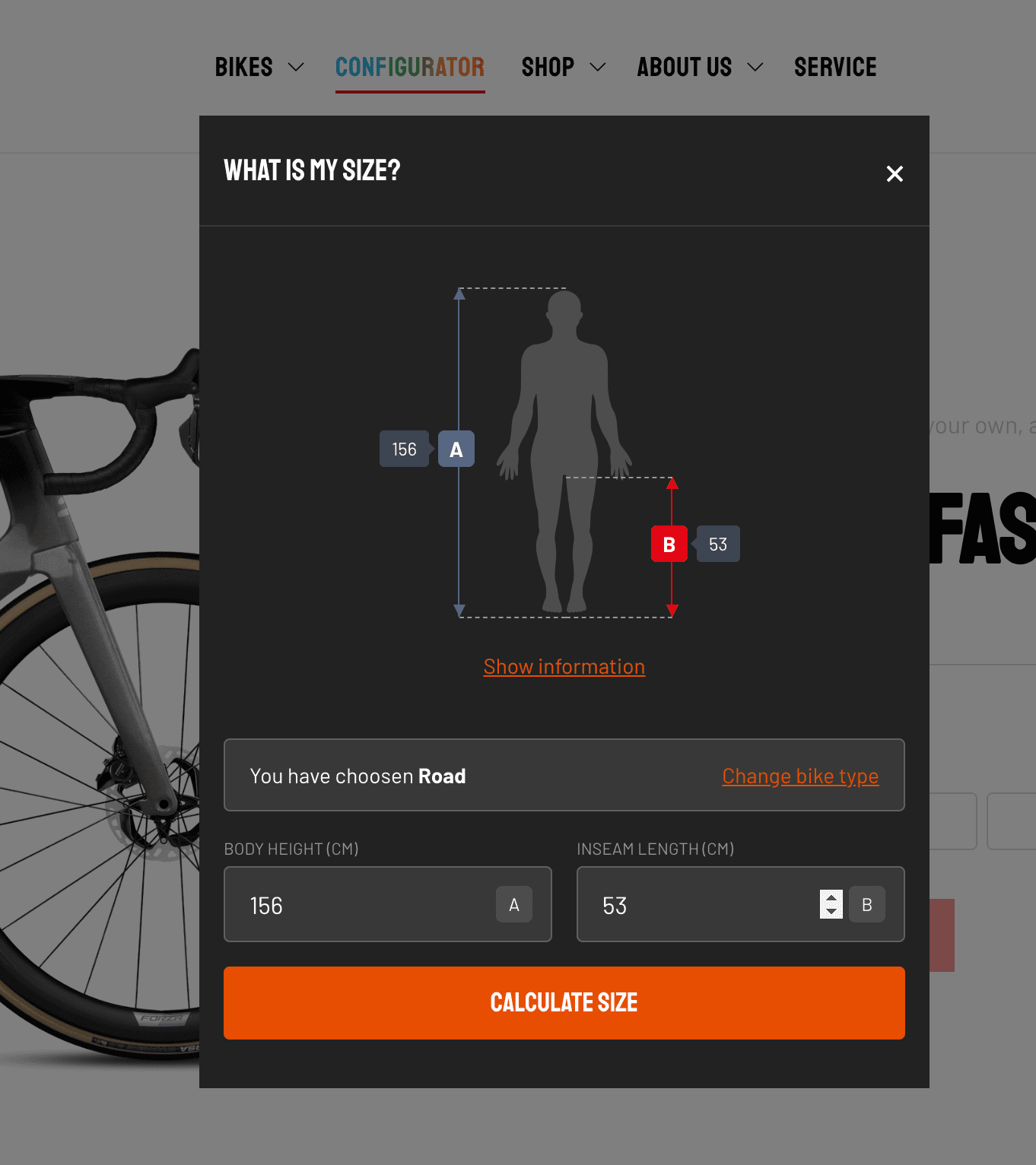Click the human body silhouette figure
Screen dimensions: 1036x1165
(564, 451)
